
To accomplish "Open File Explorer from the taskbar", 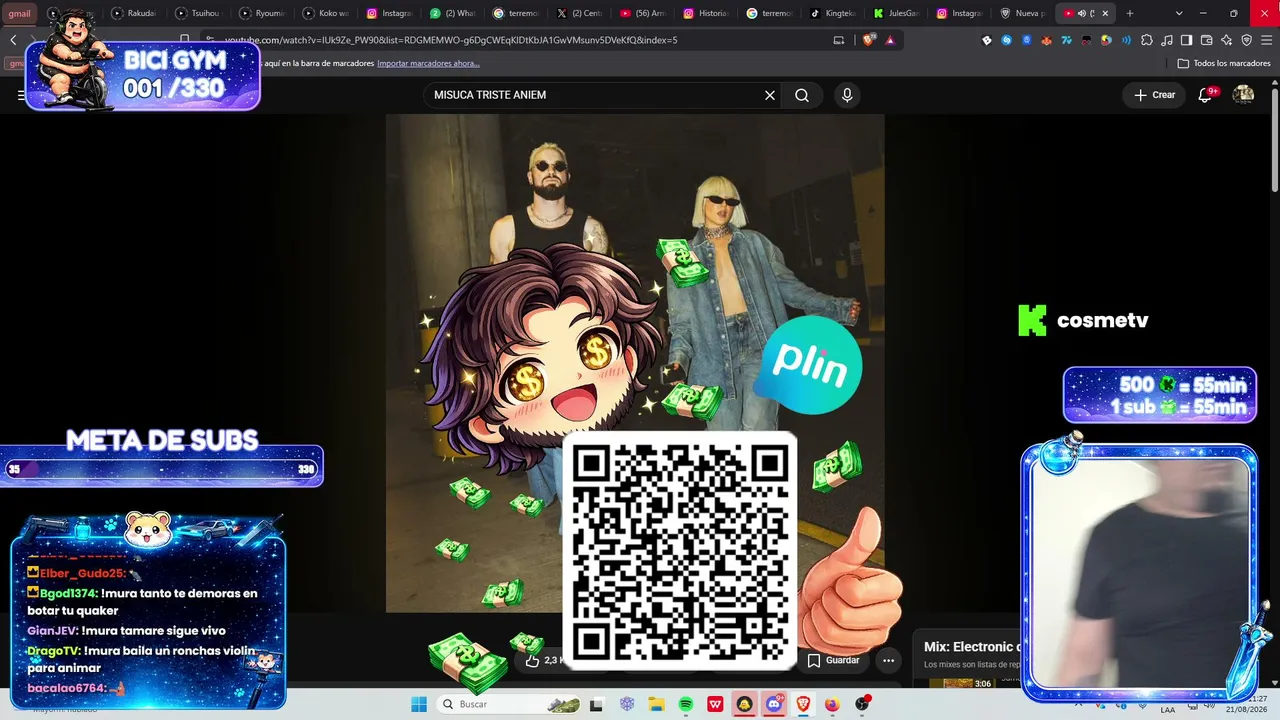I will (x=656, y=704).
